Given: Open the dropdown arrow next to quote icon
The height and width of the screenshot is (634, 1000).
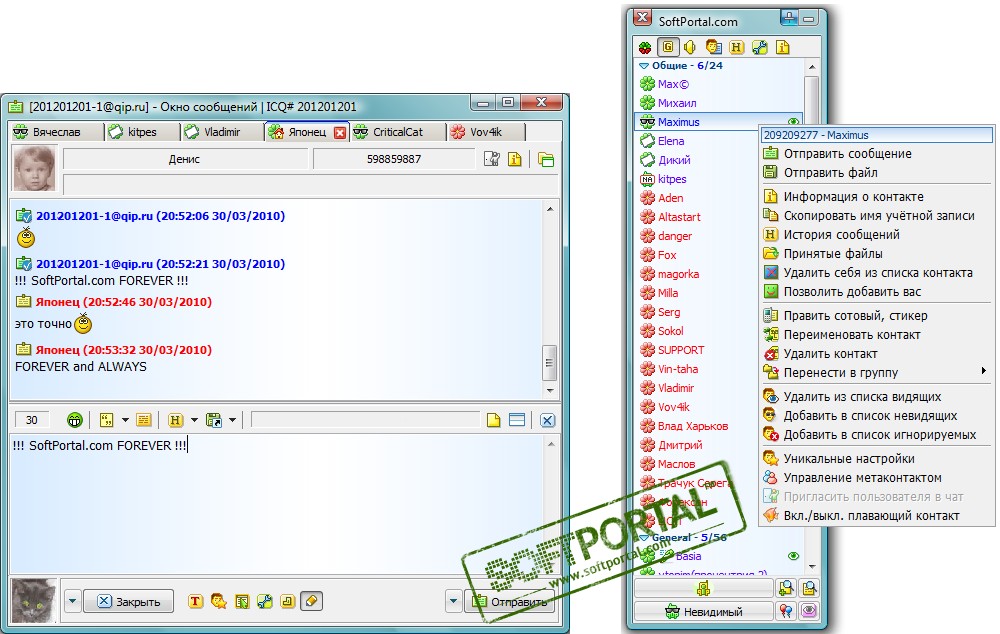Looking at the screenshot, I should pos(126,420).
